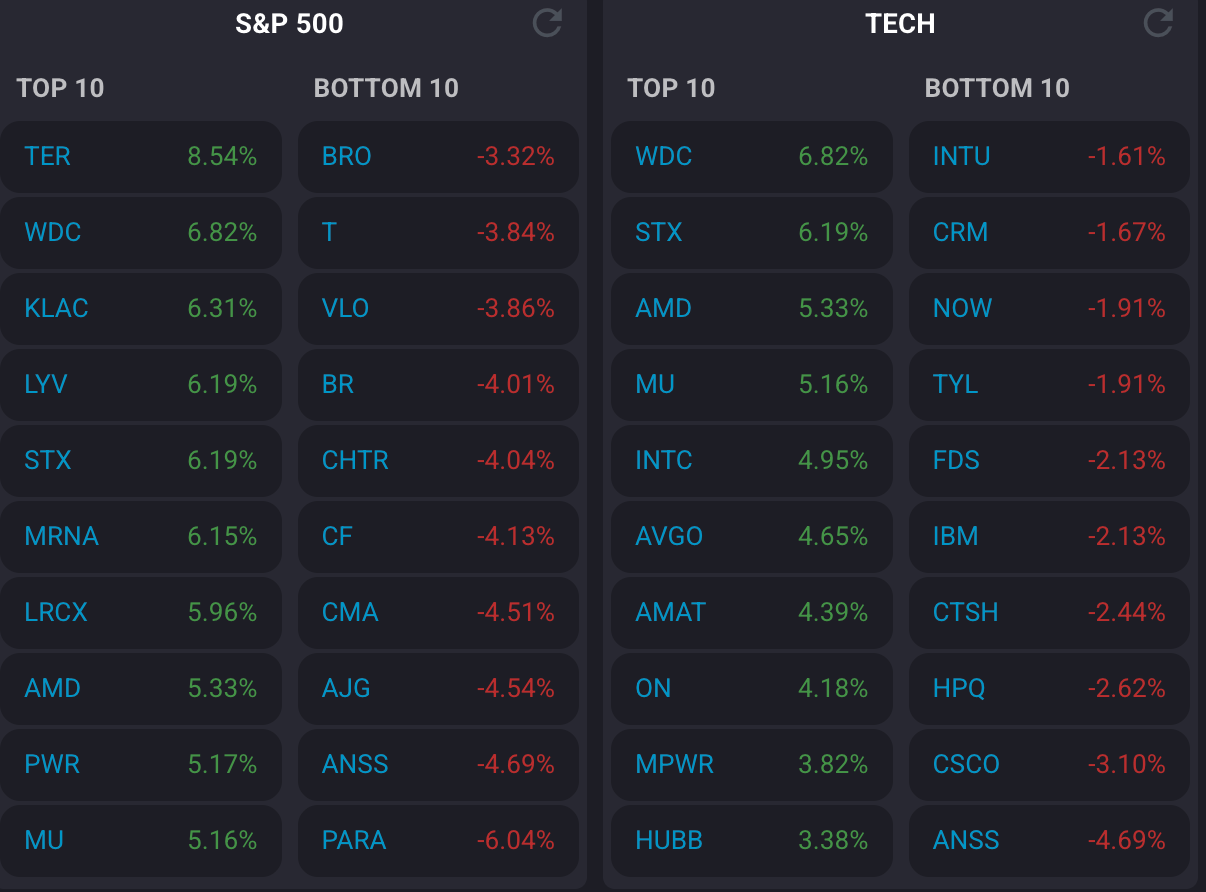This screenshot has width=1206, height=892.
Task: Click INTU in TECH bottom 10
Action: click(962, 157)
